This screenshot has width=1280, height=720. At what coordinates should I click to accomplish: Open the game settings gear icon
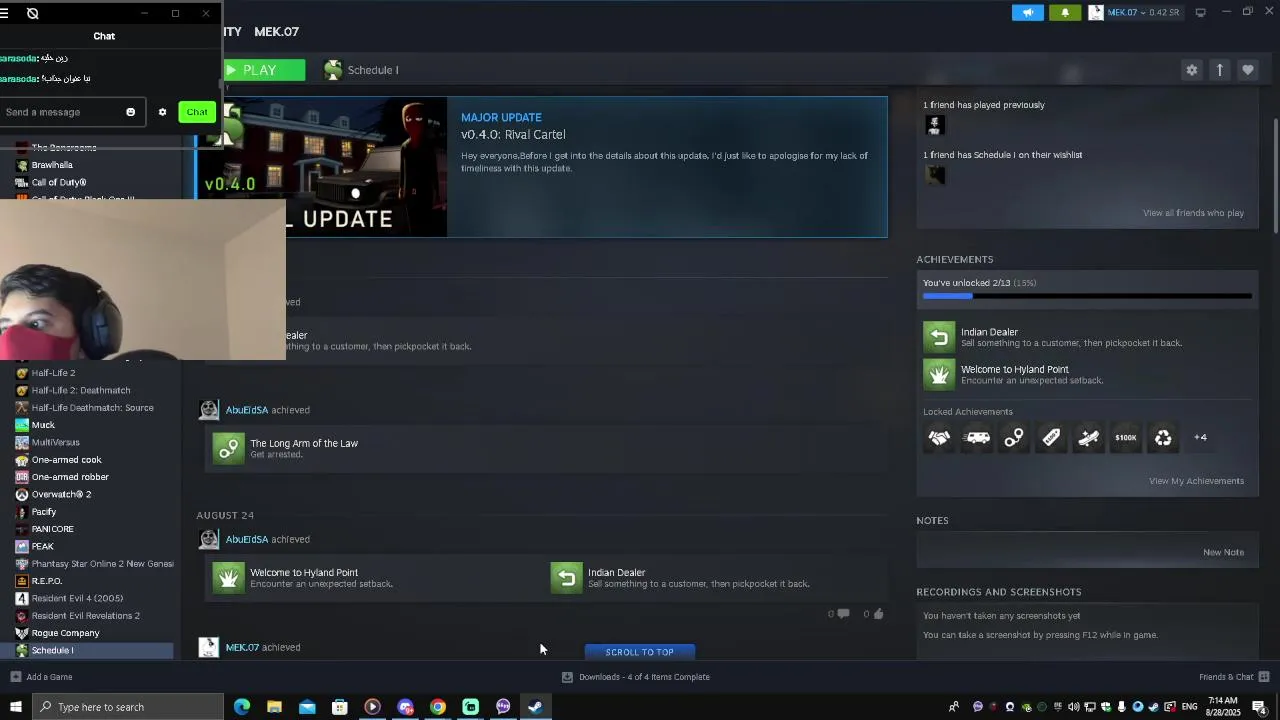(x=1191, y=70)
